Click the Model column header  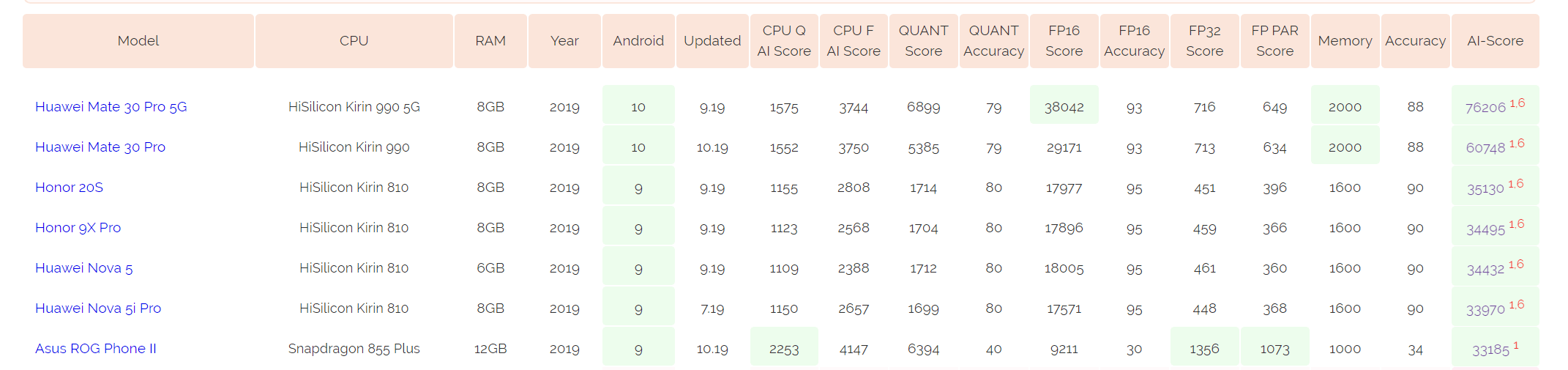(x=138, y=41)
